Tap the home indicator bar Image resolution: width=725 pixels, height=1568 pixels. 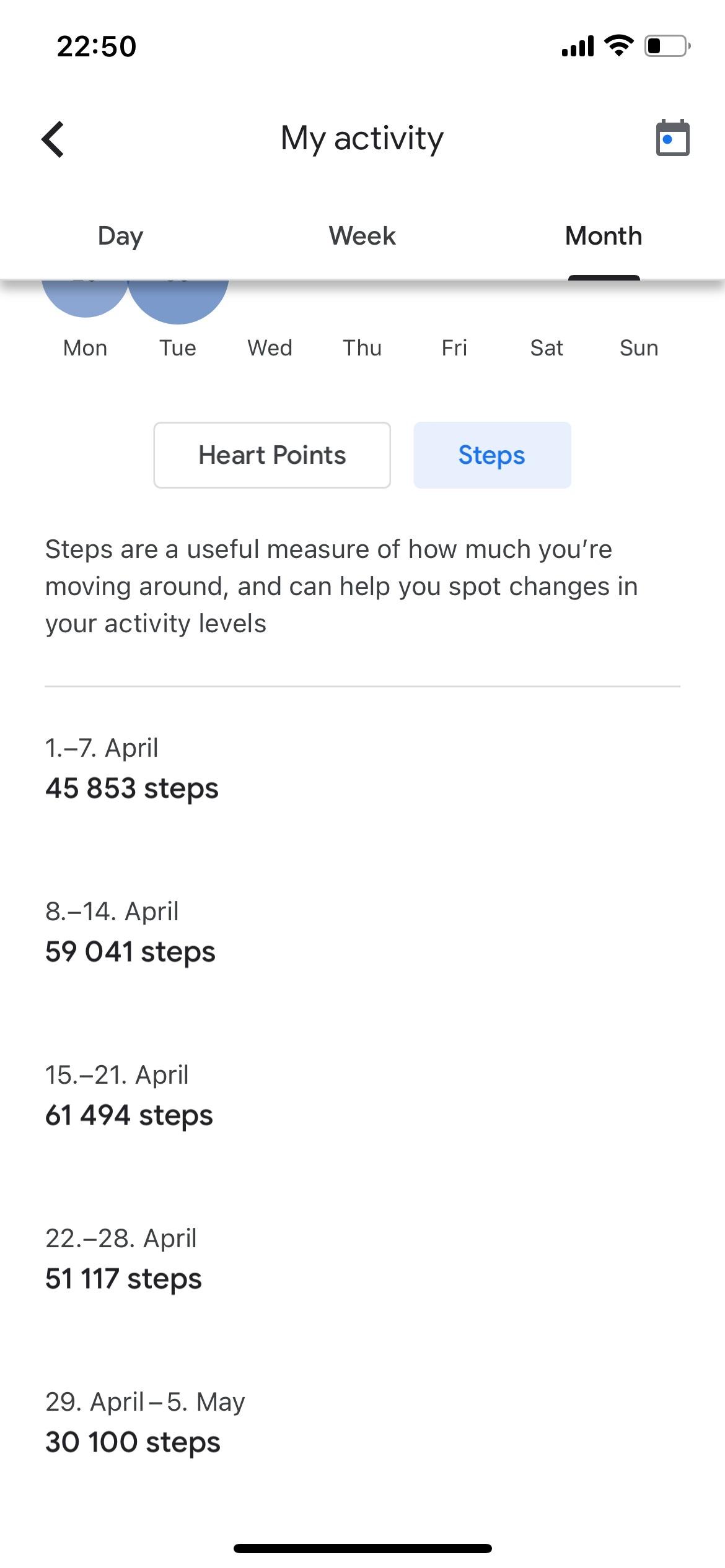[362, 1548]
